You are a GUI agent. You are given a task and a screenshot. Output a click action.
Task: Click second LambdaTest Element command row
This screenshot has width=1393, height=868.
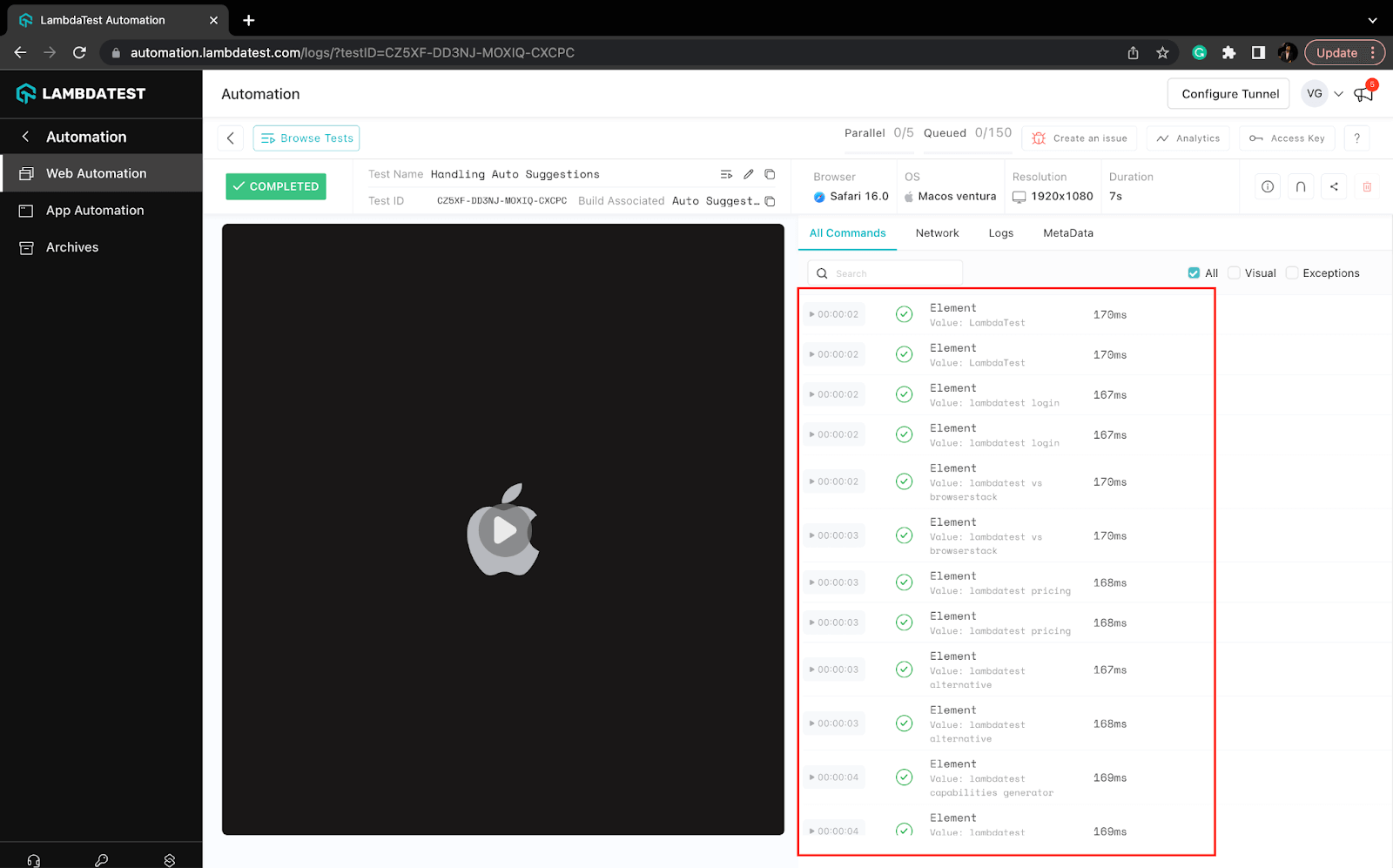point(1006,354)
